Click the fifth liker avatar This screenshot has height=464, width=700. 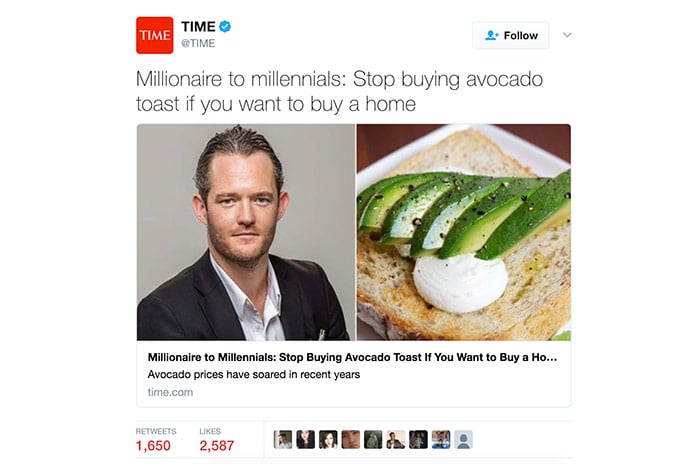tap(373, 439)
